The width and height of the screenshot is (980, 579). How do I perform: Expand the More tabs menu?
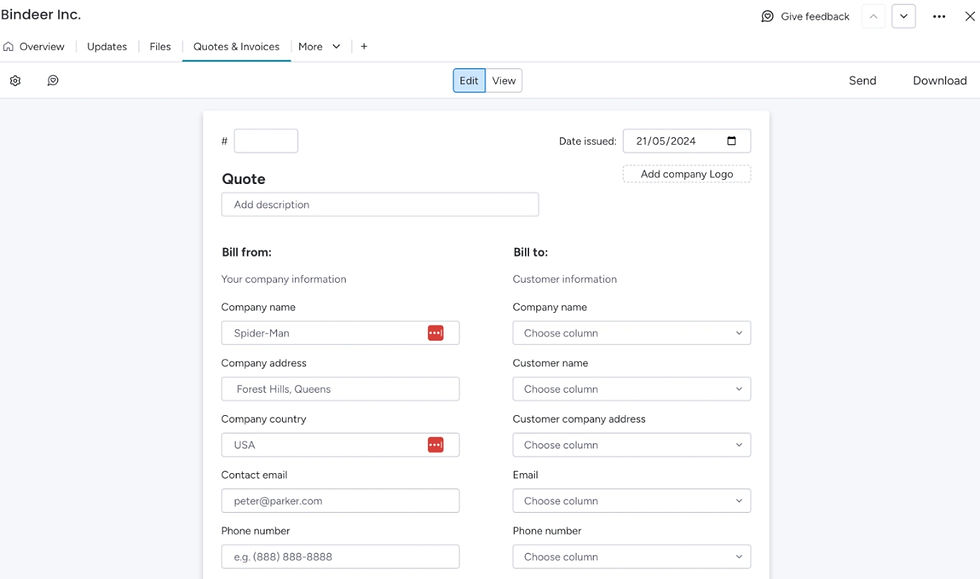[319, 46]
